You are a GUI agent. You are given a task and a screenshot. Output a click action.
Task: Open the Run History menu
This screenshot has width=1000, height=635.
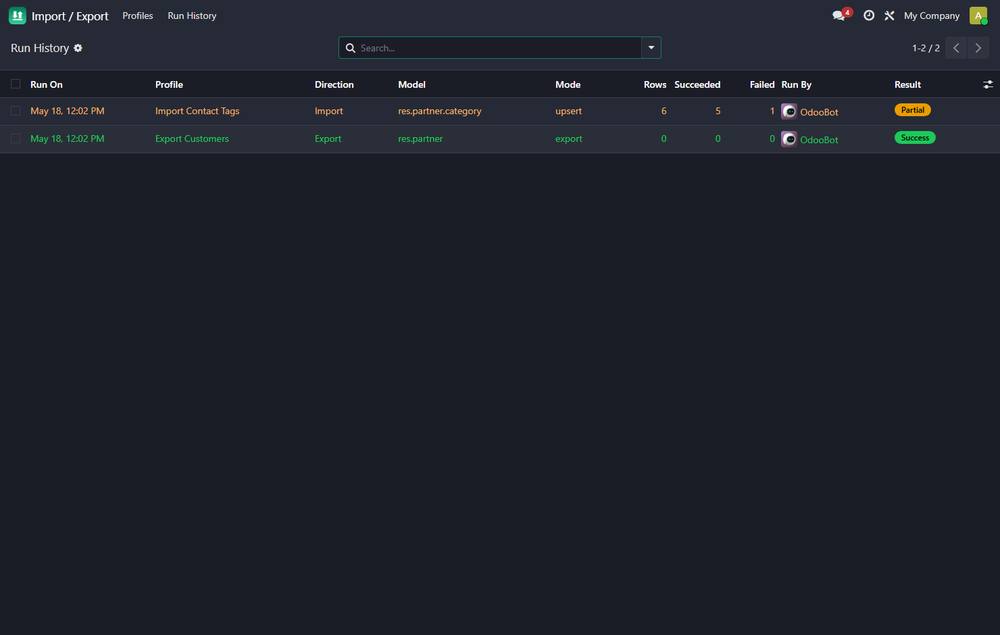coord(192,15)
